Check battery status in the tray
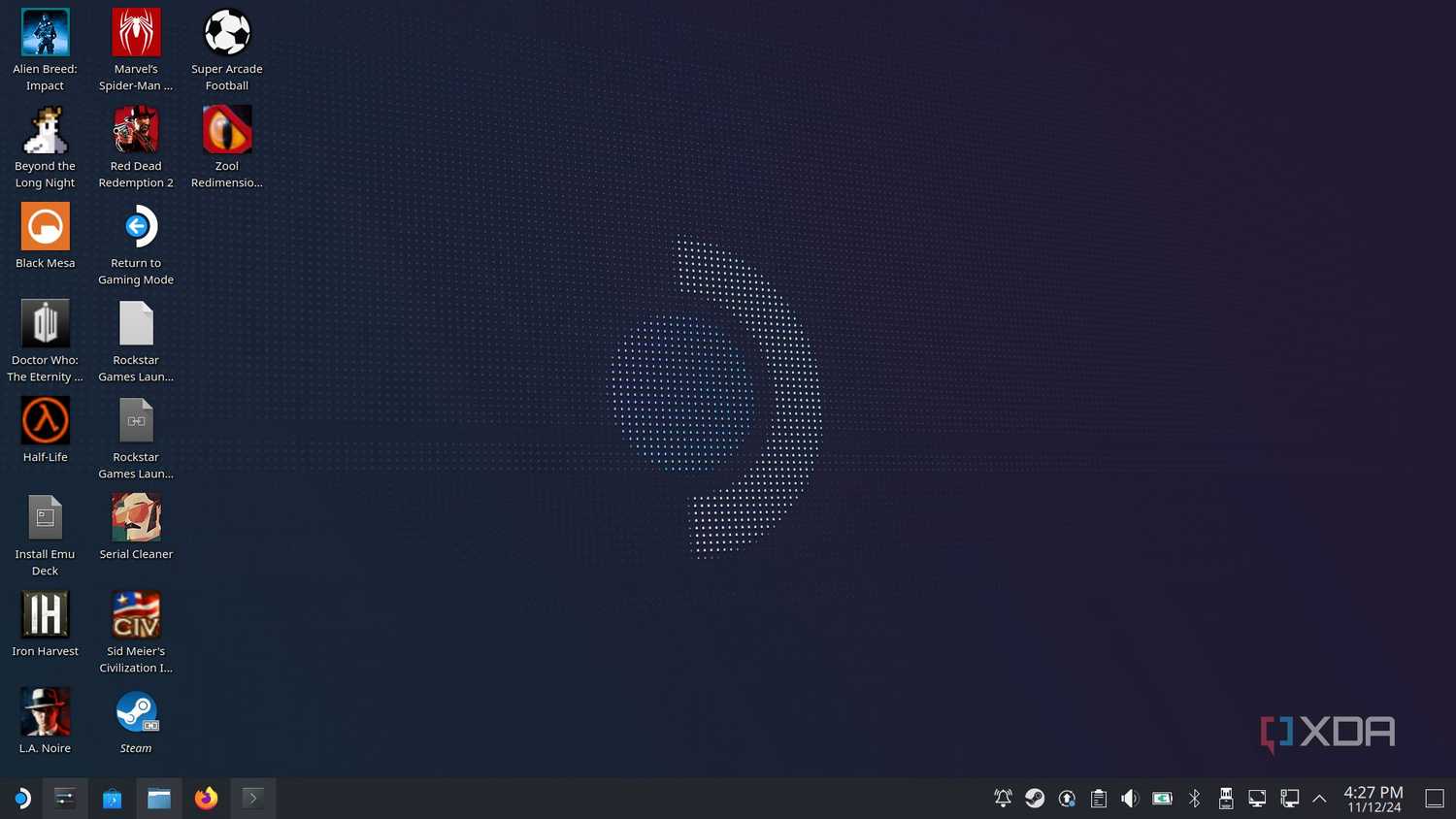Screen dimensions: 1456x819 click(1162, 798)
